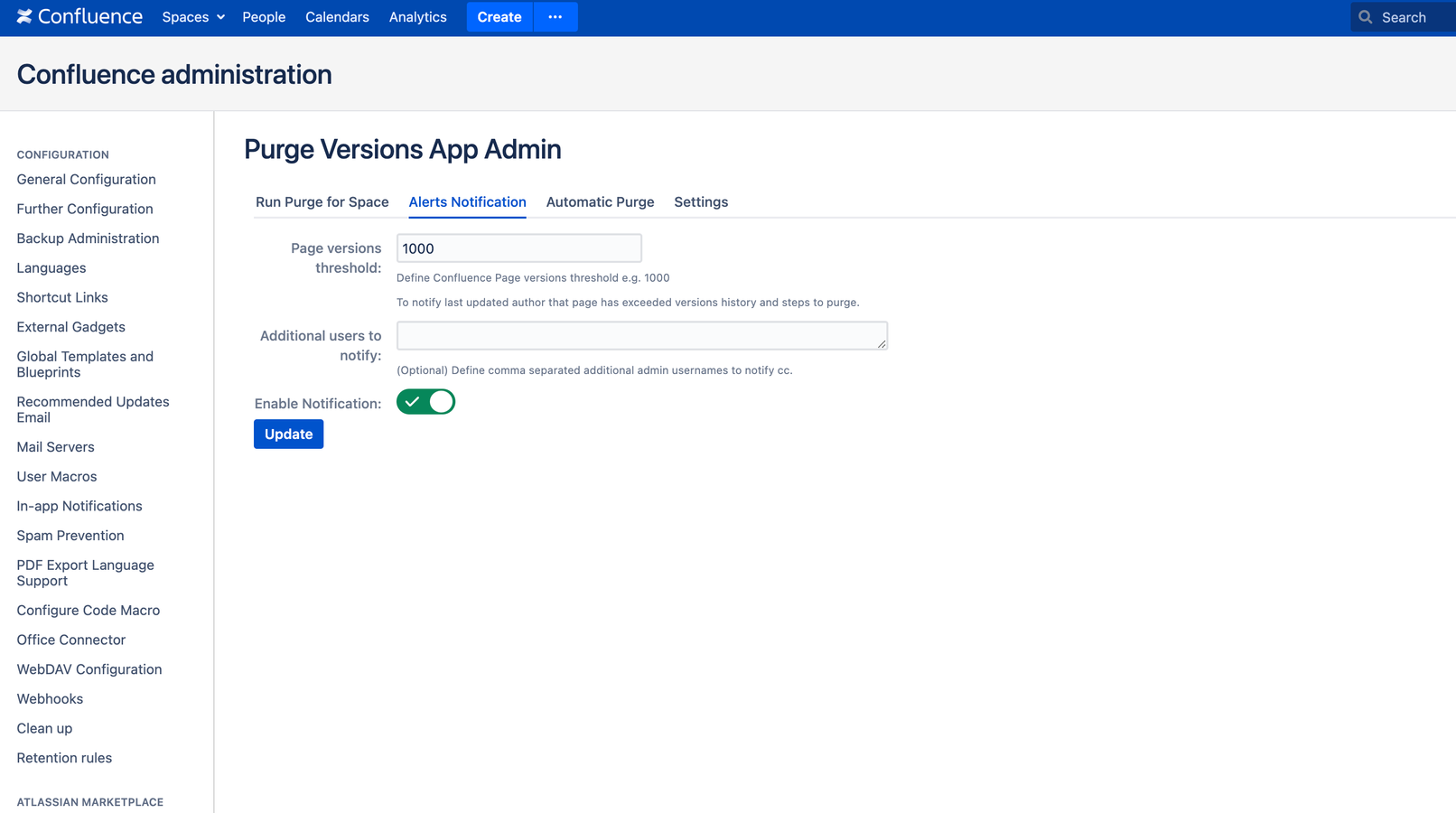Click the '(Optional) Define comma separated' hint text
The height and width of the screenshot is (813, 1456).
pos(594,370)
